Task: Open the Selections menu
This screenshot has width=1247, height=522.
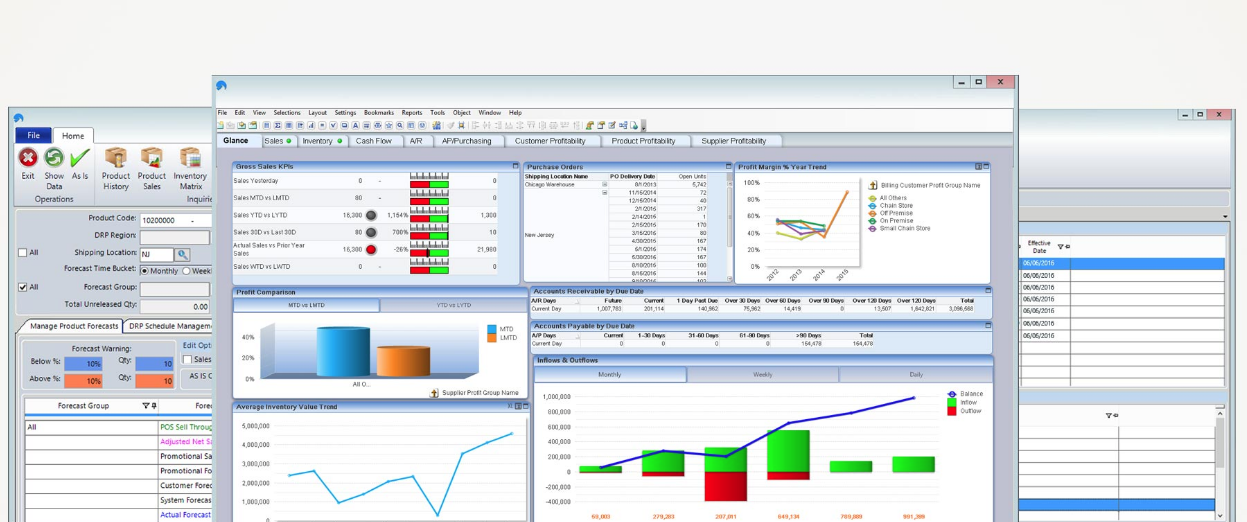Action: pyautogui.click(x=287, y=113)
